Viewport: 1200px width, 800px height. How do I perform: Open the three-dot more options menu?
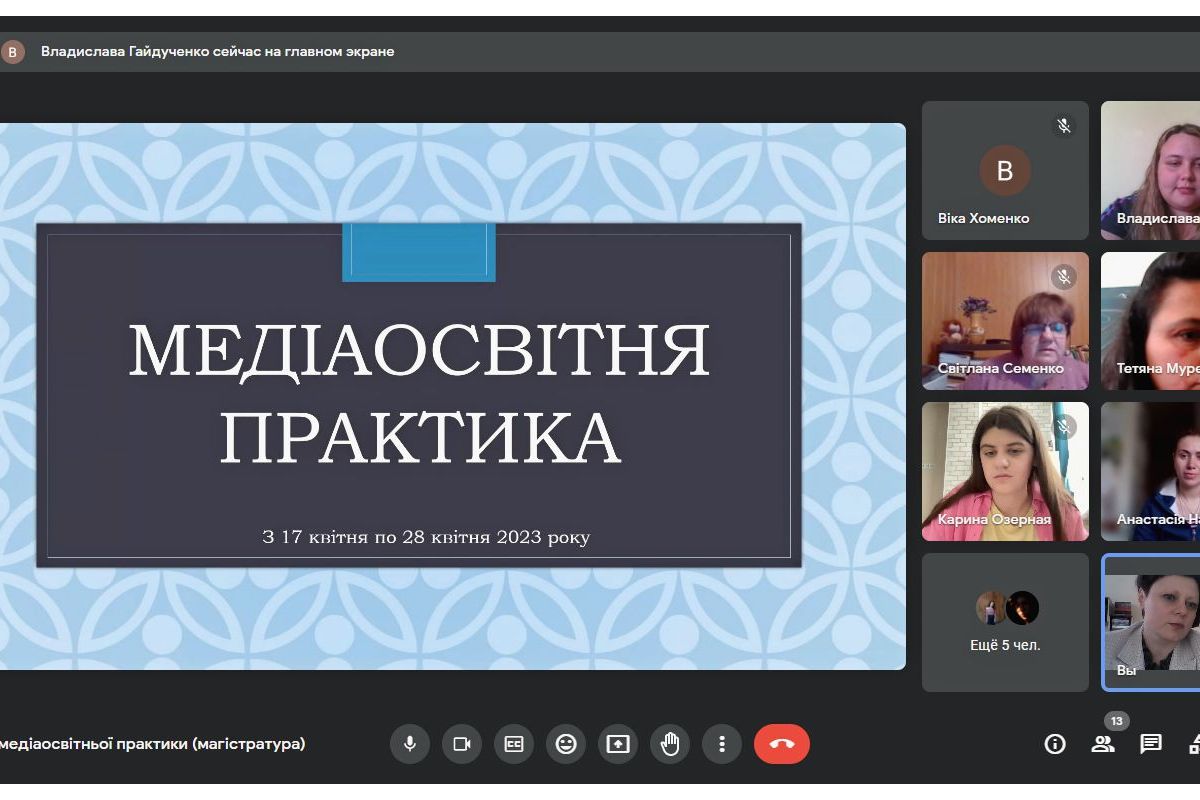[722, 744]
